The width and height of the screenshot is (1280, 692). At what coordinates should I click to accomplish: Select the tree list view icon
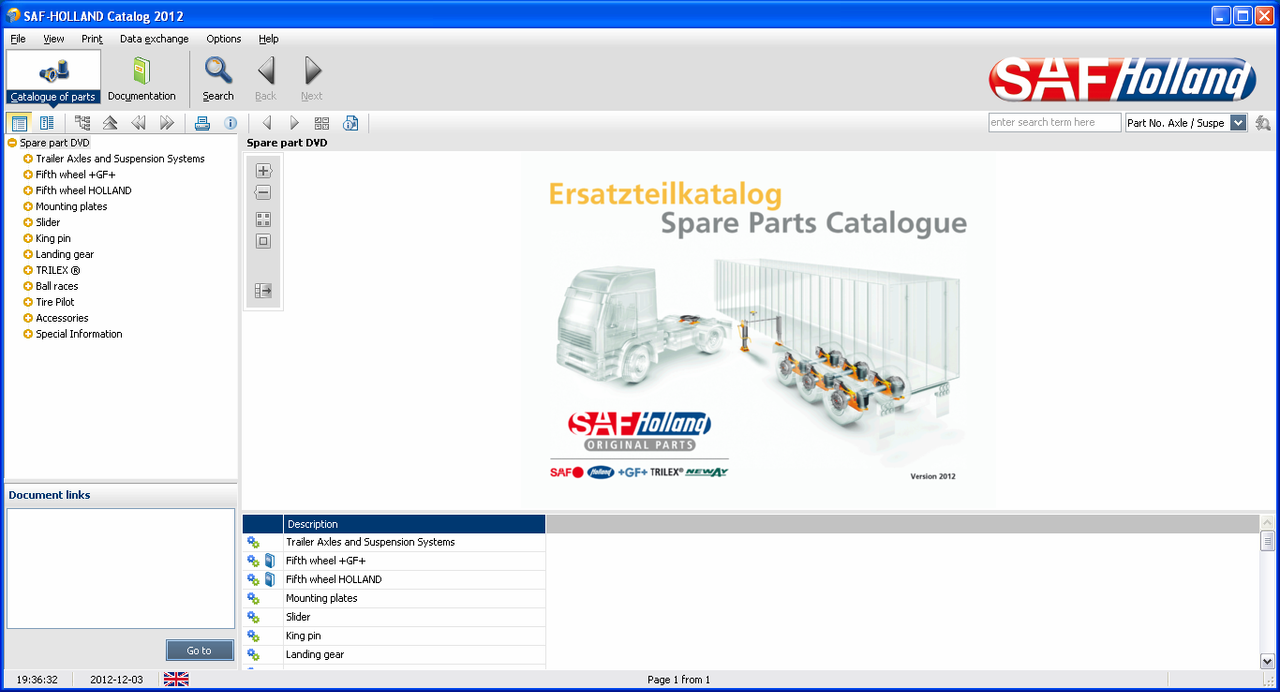click(19, 123)
